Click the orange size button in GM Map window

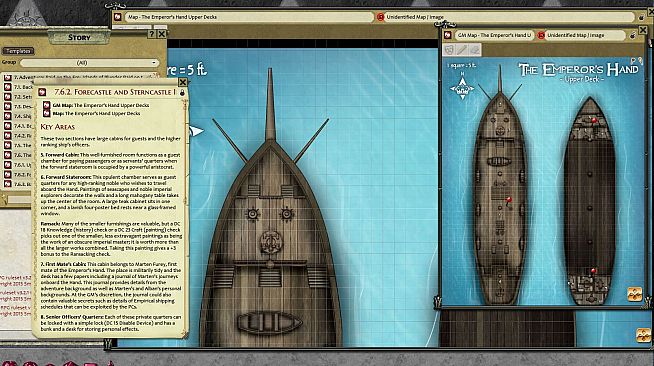coord(634,294)
